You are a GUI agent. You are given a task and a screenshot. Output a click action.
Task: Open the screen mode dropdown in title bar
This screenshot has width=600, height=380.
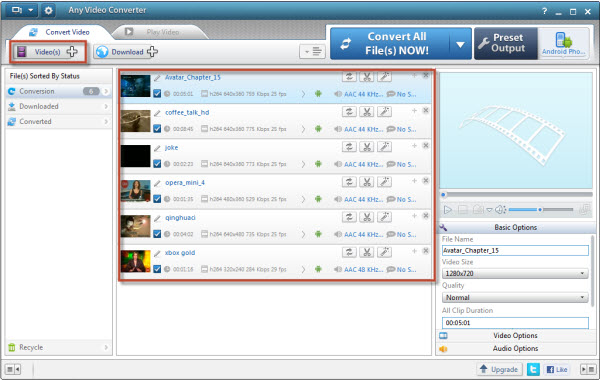pos(22,10)
